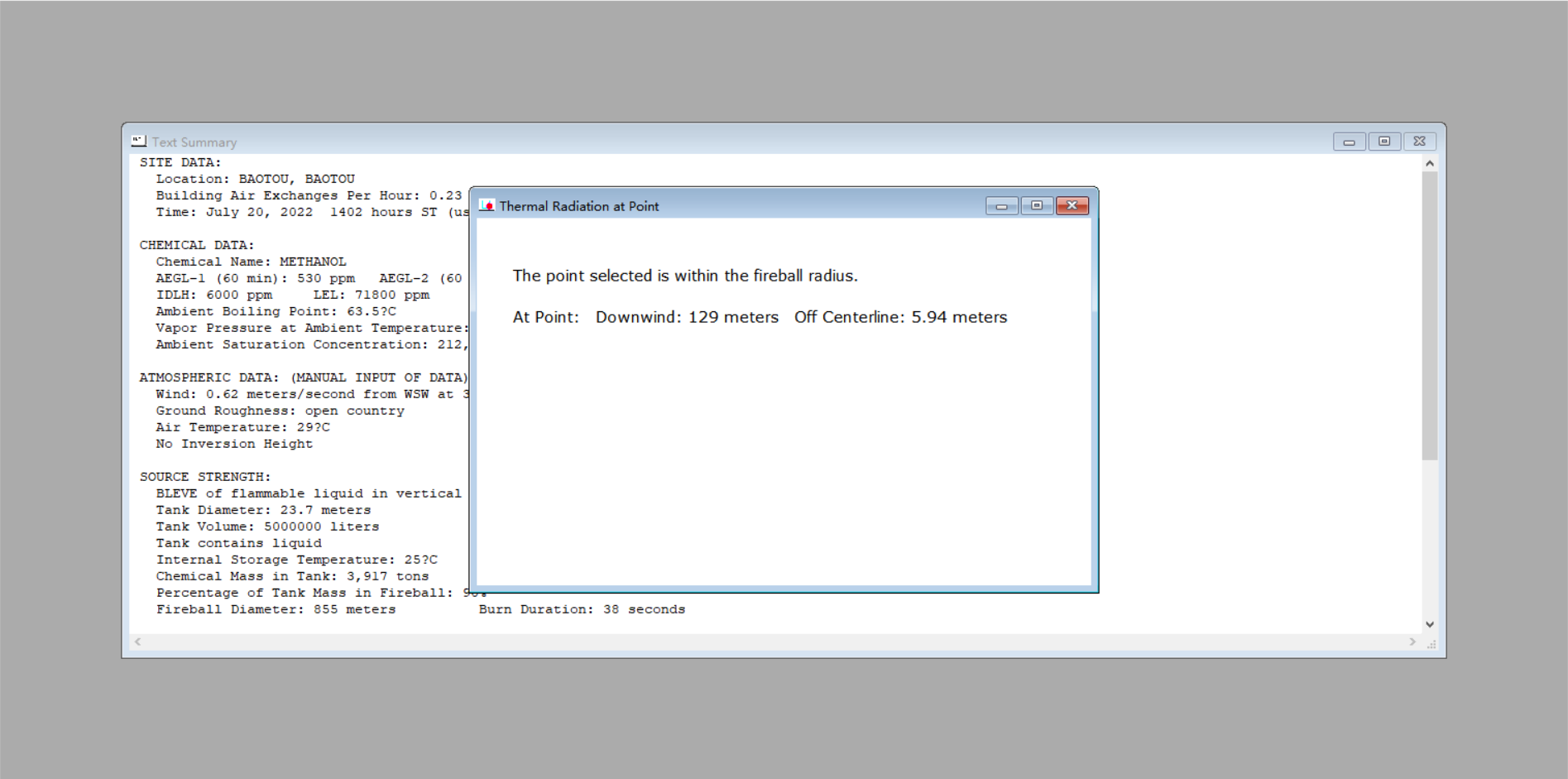Image resolution: width=1568 pixels, height=779 pixels.
Task: Click the Text Summary vertical scrollbar thumb
Action: pos(1429,315)
